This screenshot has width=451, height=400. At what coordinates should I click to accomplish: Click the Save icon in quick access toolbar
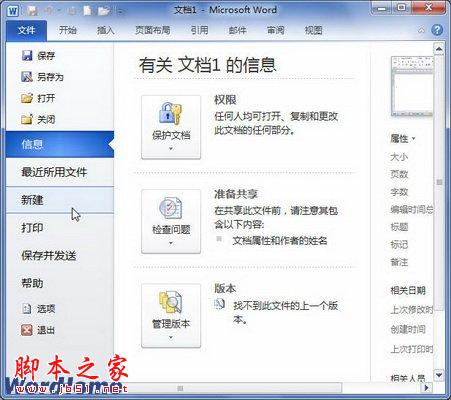pos(33,11)
